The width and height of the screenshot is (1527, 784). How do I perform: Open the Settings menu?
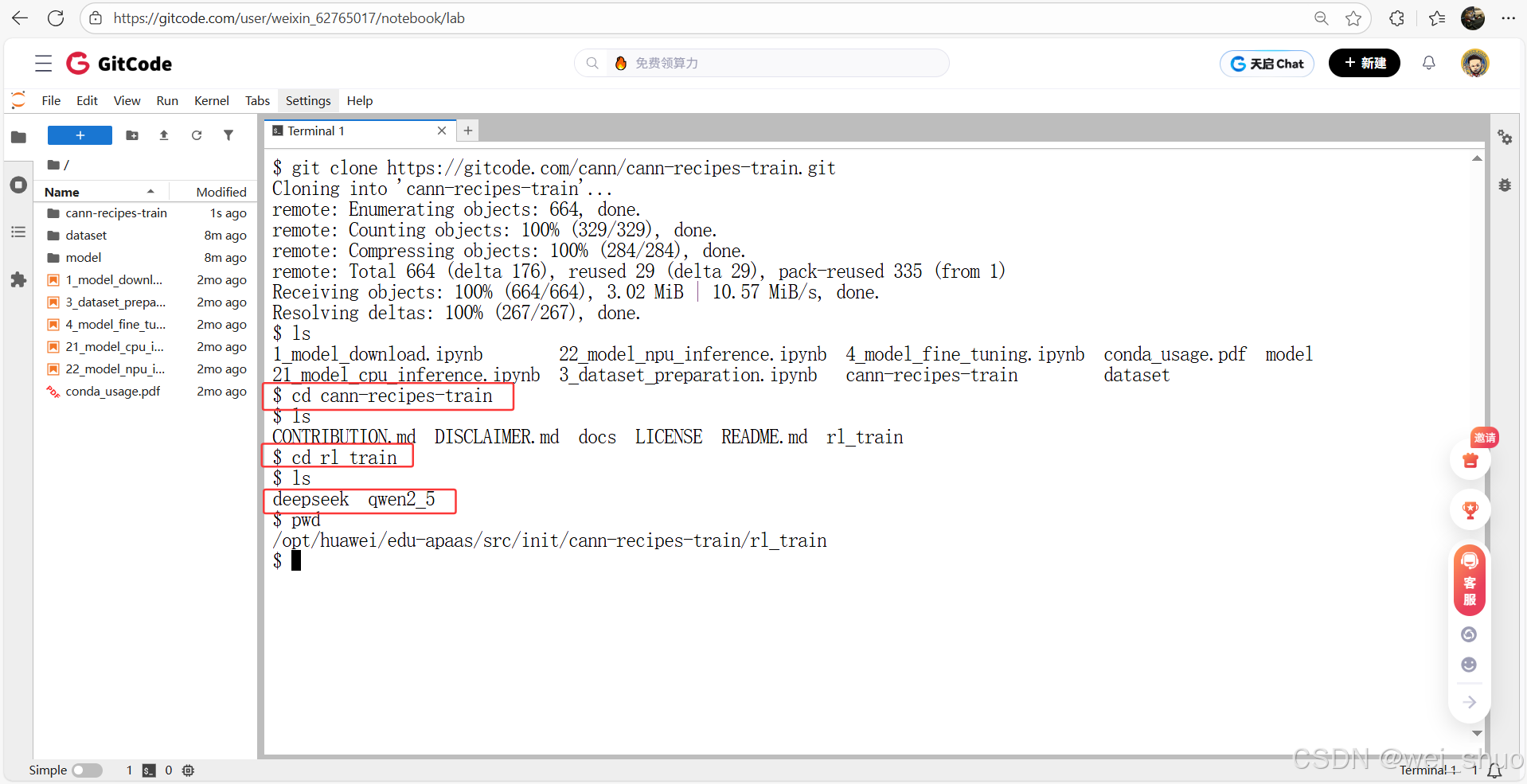coord(308,101)
